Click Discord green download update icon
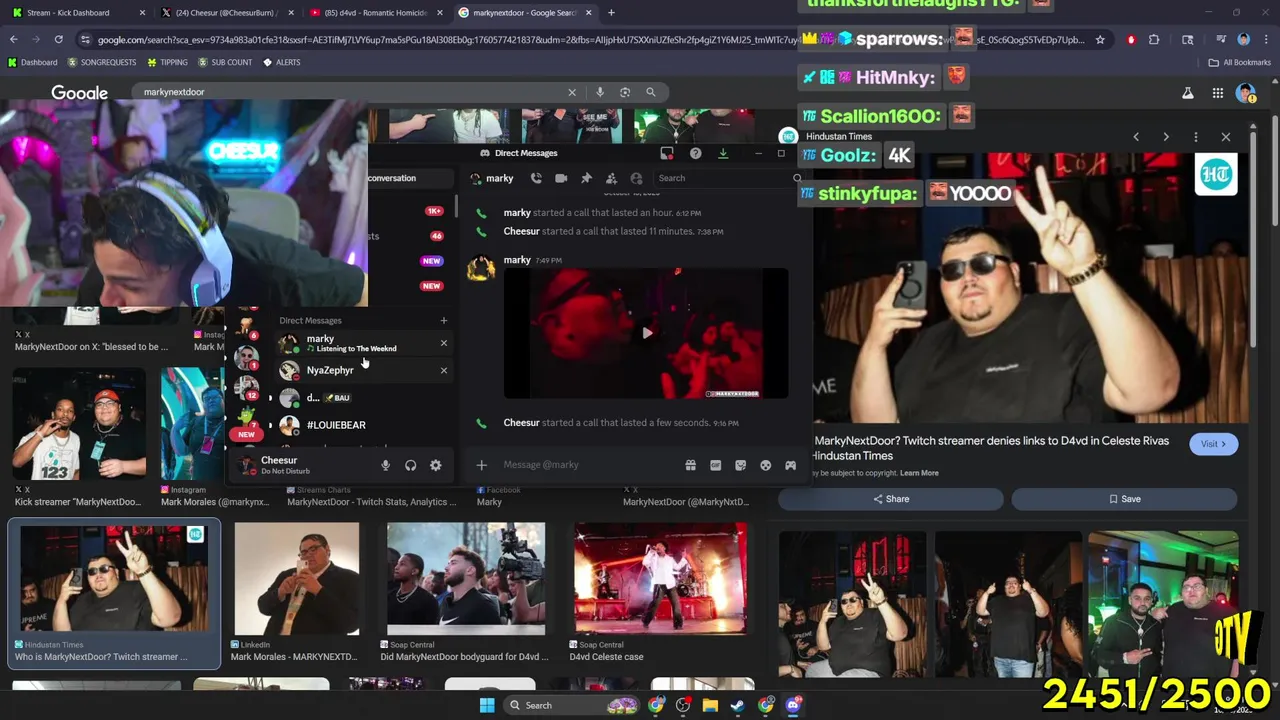The height and width of the screenshot is (720, 1280). [722, 153]
